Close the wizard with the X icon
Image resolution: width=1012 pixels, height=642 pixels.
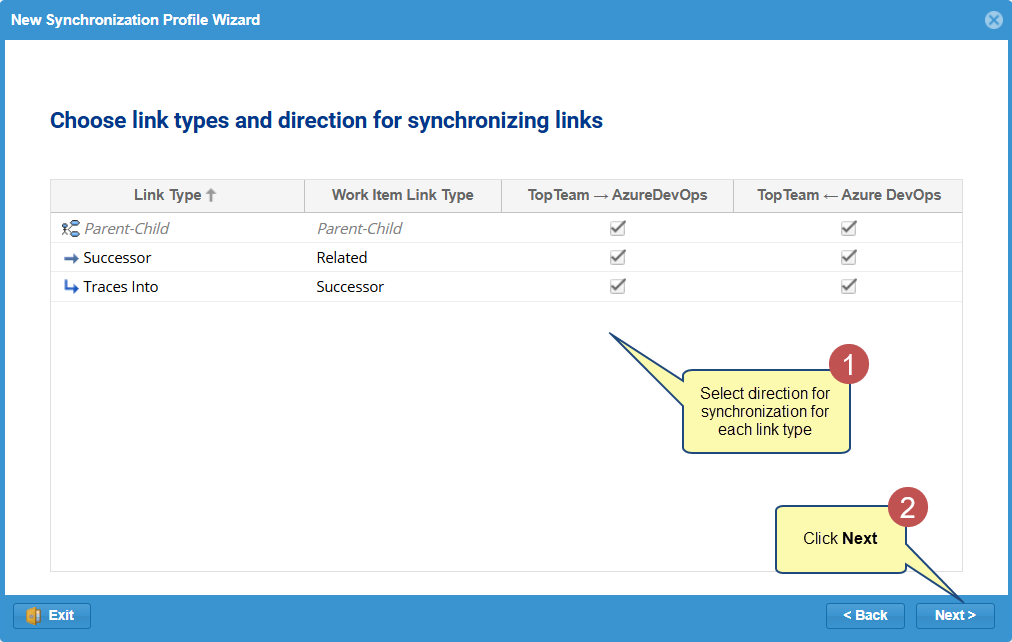pos(993,20)
